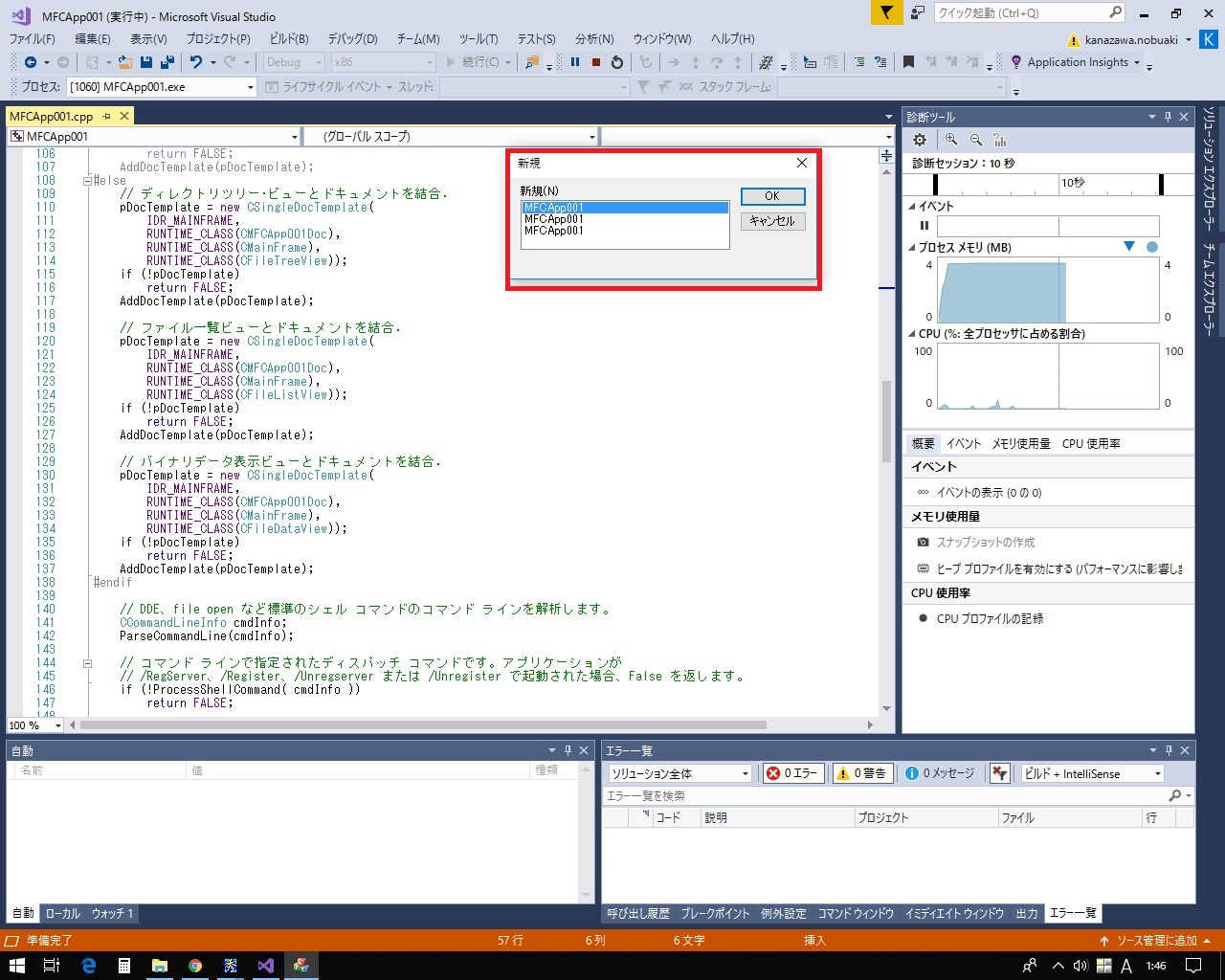The image size is (1225, 980).
Task: Click イベントの表示 (0 の 0) link
Action: [x=989, y=493]
